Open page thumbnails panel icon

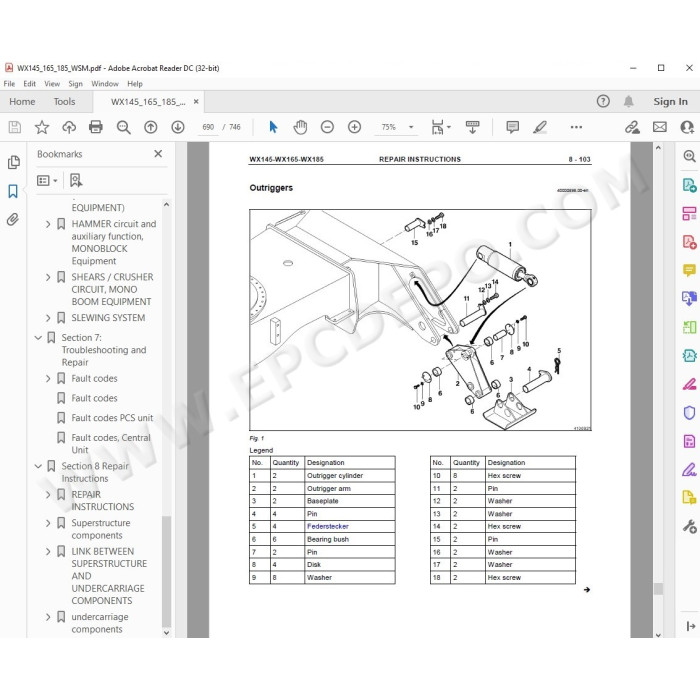(x=13, y=162)
